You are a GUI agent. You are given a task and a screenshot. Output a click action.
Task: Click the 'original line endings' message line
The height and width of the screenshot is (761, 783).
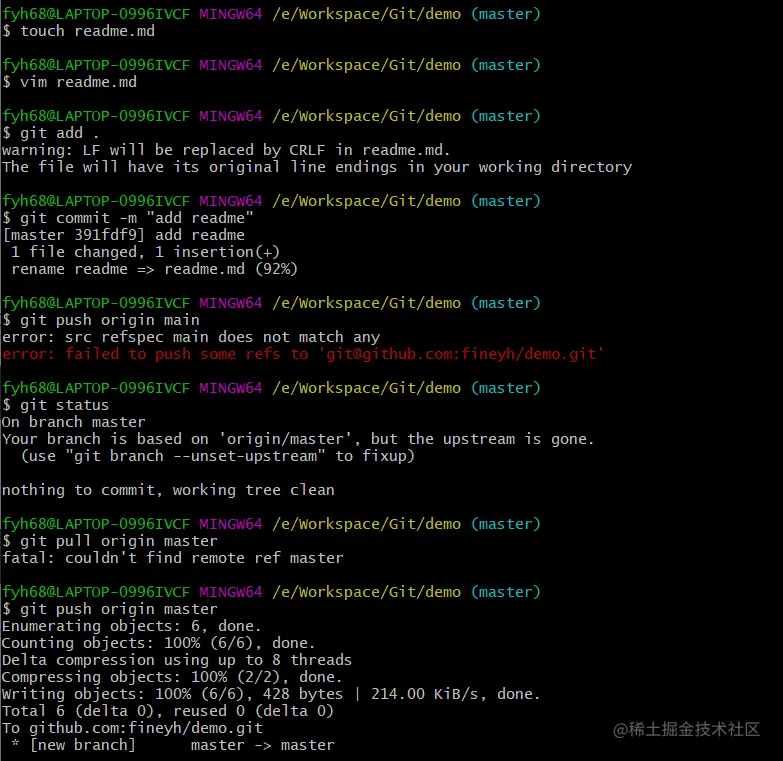pyautogui.click(x=317, y=167)
